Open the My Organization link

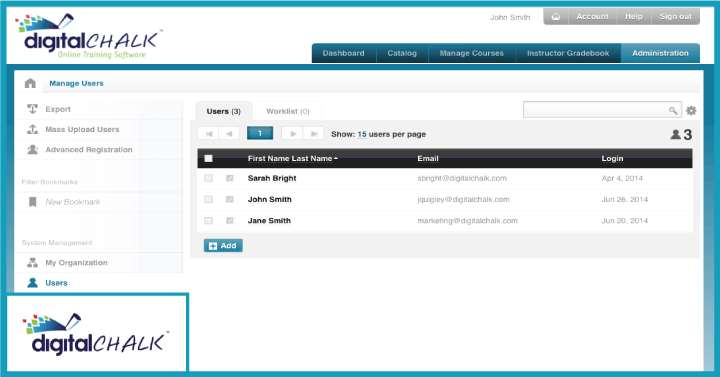point(76,263)
